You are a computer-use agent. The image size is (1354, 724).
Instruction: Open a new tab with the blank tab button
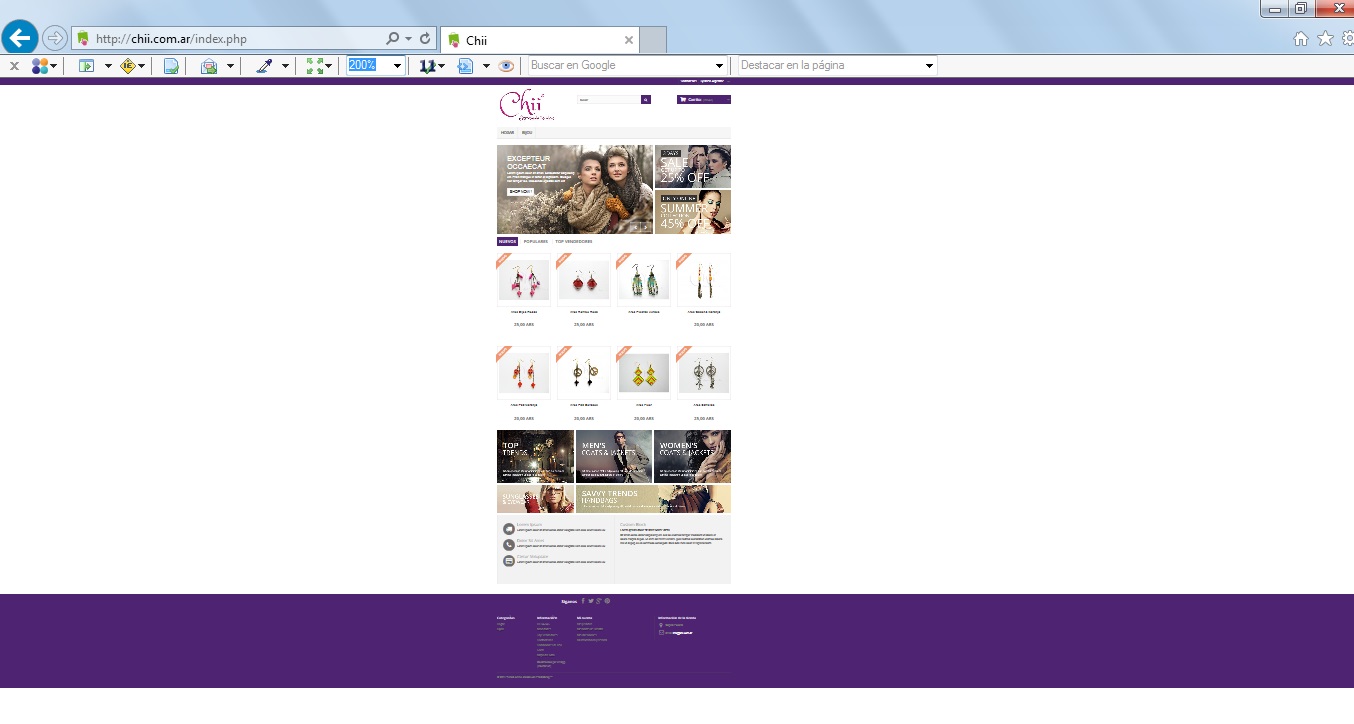[653, 40]
